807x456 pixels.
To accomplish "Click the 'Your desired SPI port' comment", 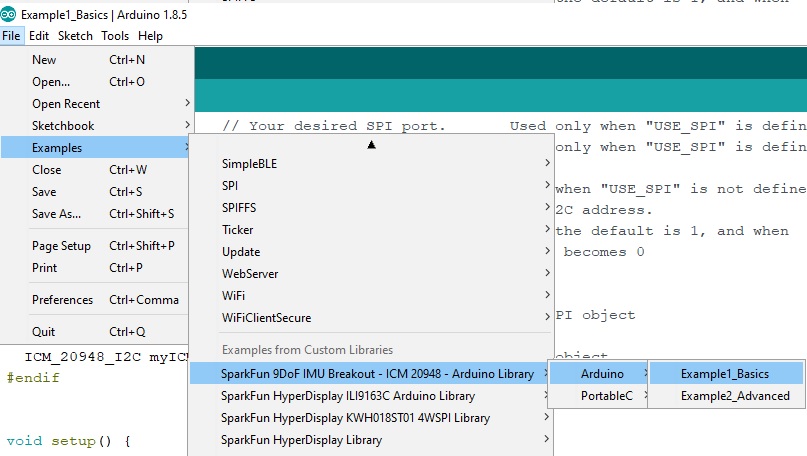I will coord(334,126).
